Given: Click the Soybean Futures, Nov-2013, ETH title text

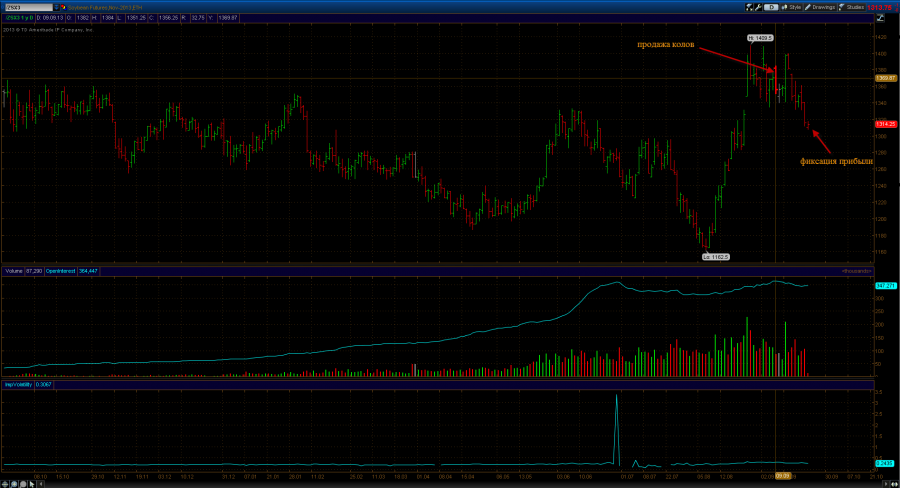Looking at the screenshot, I should click(x=105, y=7).
